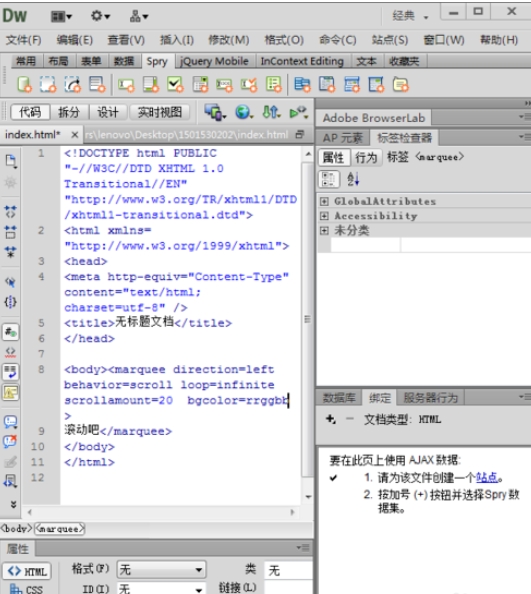
Task: Open the Insert menu
Action: [x=176, y=40]
